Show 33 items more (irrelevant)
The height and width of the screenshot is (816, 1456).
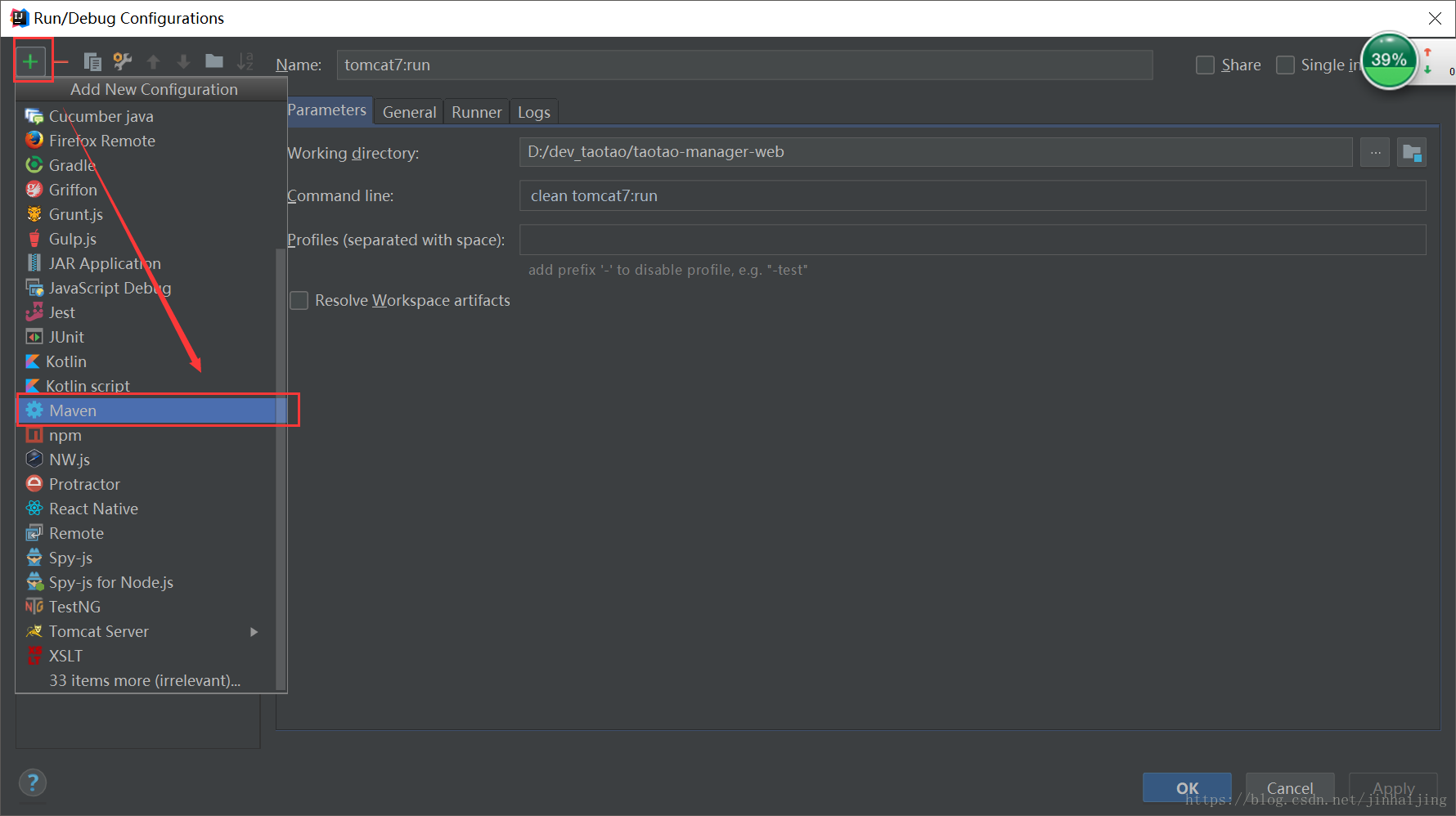(147, 680)
